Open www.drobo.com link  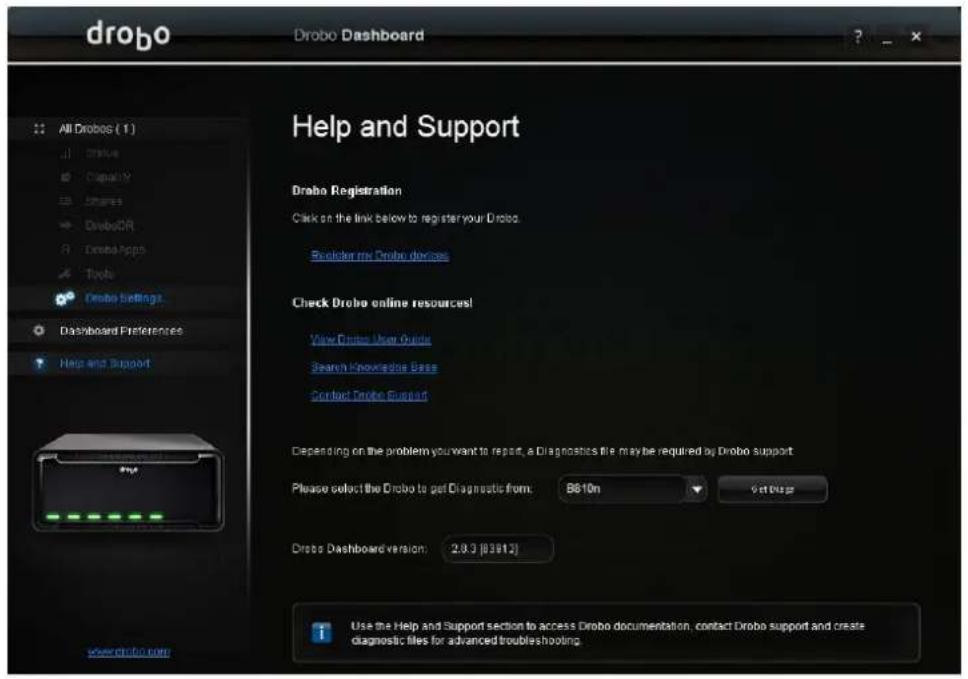point(128,651)
